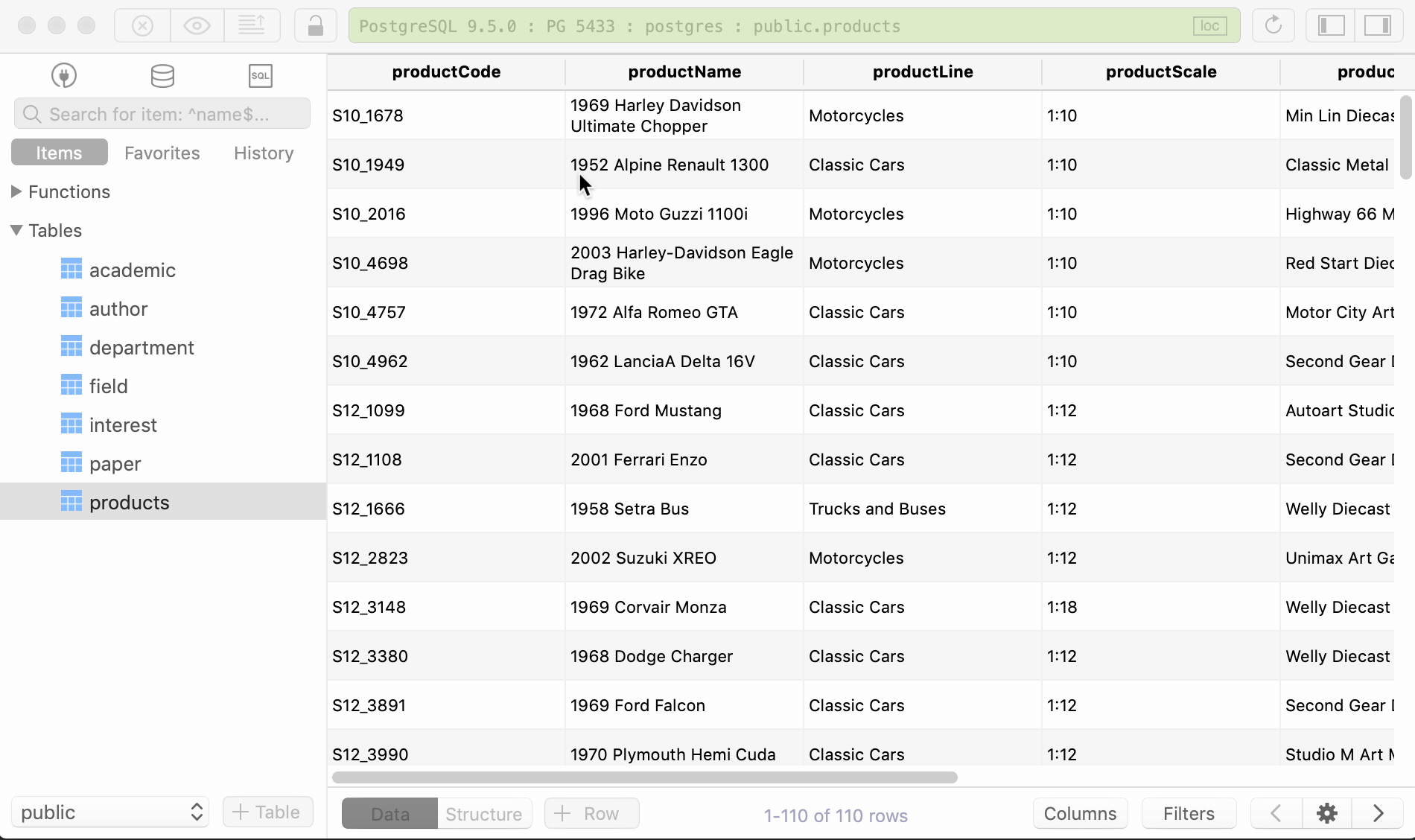Switch to the Structure view tab

[484, 813]
